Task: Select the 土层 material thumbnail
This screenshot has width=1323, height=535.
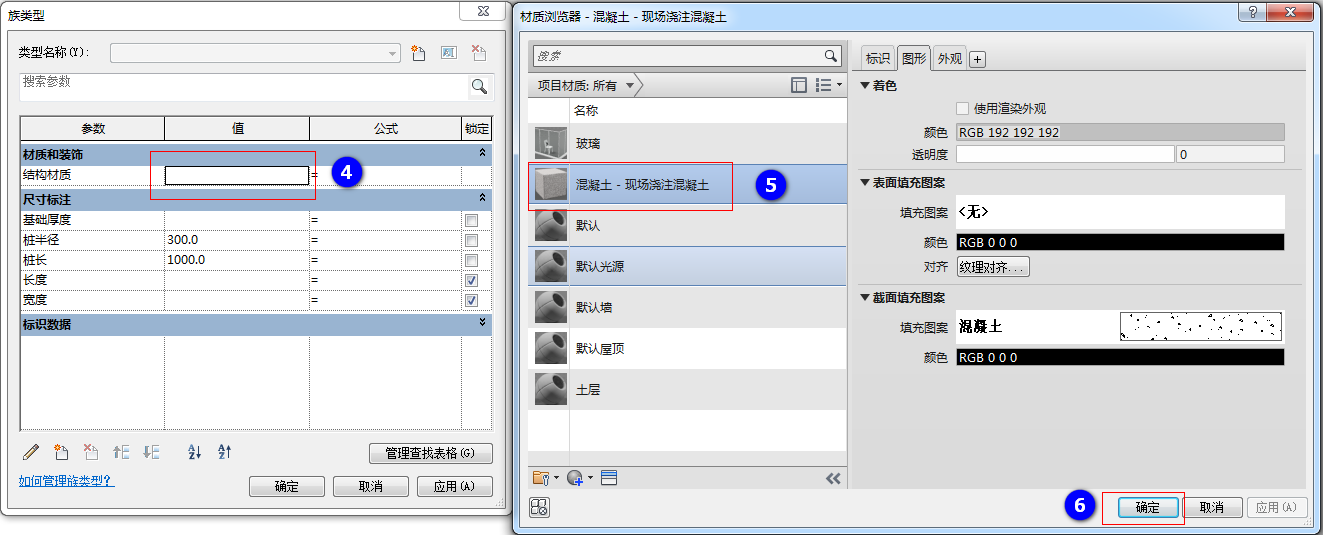Action: (549, 389)
